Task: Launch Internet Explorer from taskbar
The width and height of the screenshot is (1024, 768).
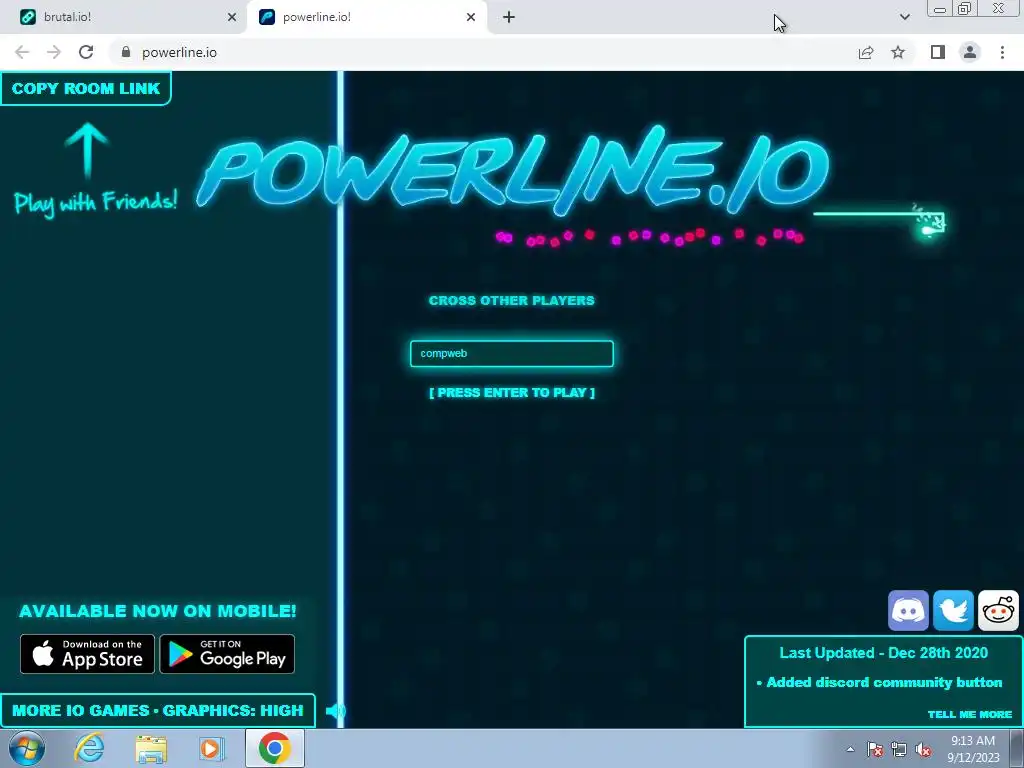Action: coord(89,748)
